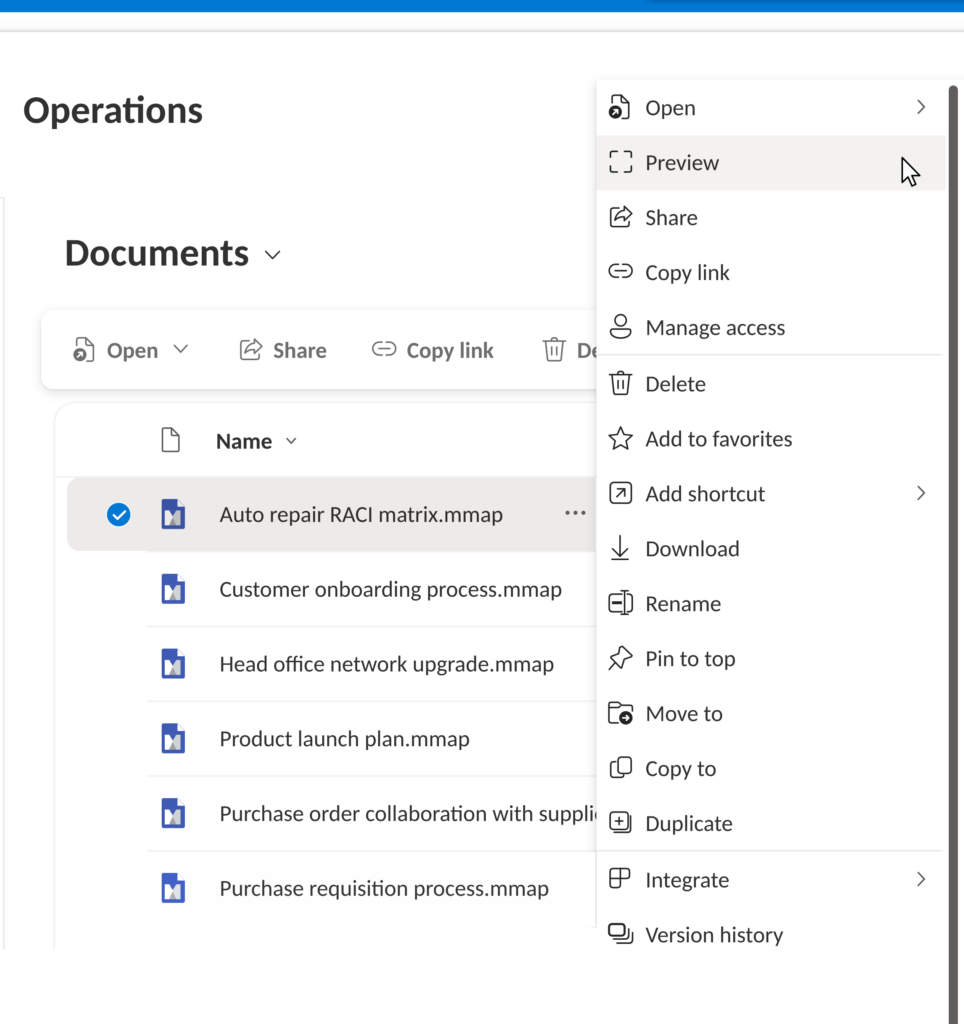
Task: Click the Integrate grid icon
Action: (619, 878)
